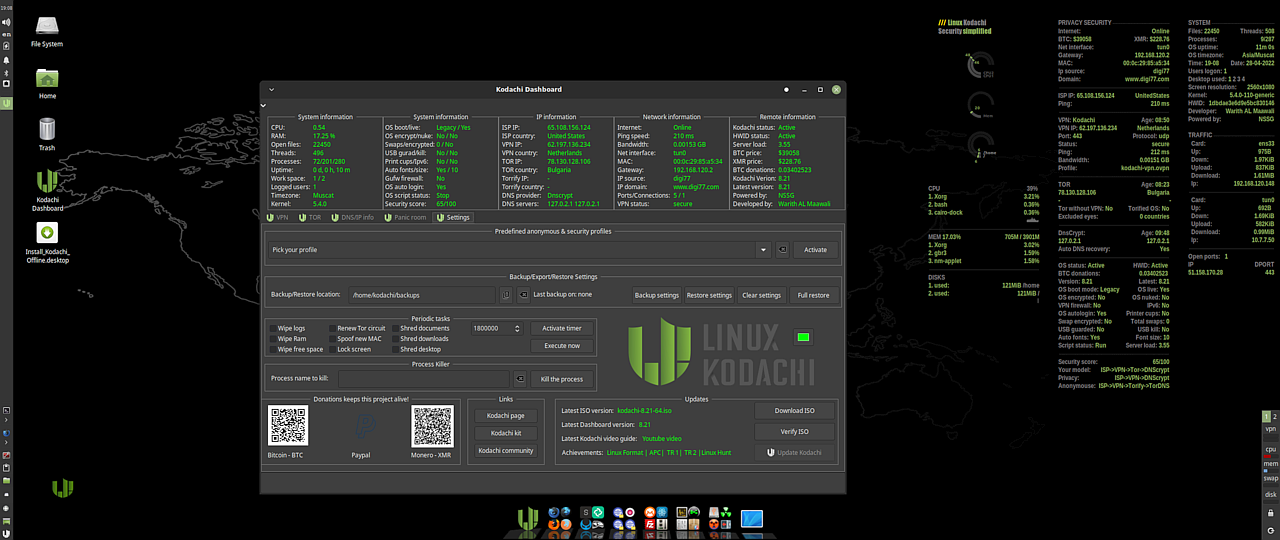Click the Bluetooth icon in the left panel
1280x540 pixels.
(x=6, y=73)
